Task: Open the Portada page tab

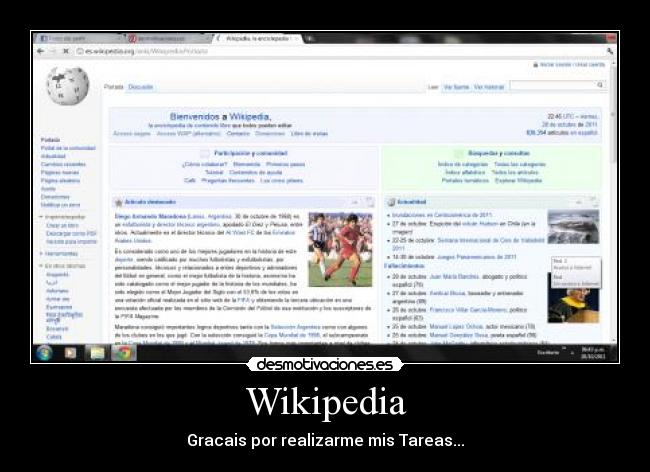Action: coord(114,87)
